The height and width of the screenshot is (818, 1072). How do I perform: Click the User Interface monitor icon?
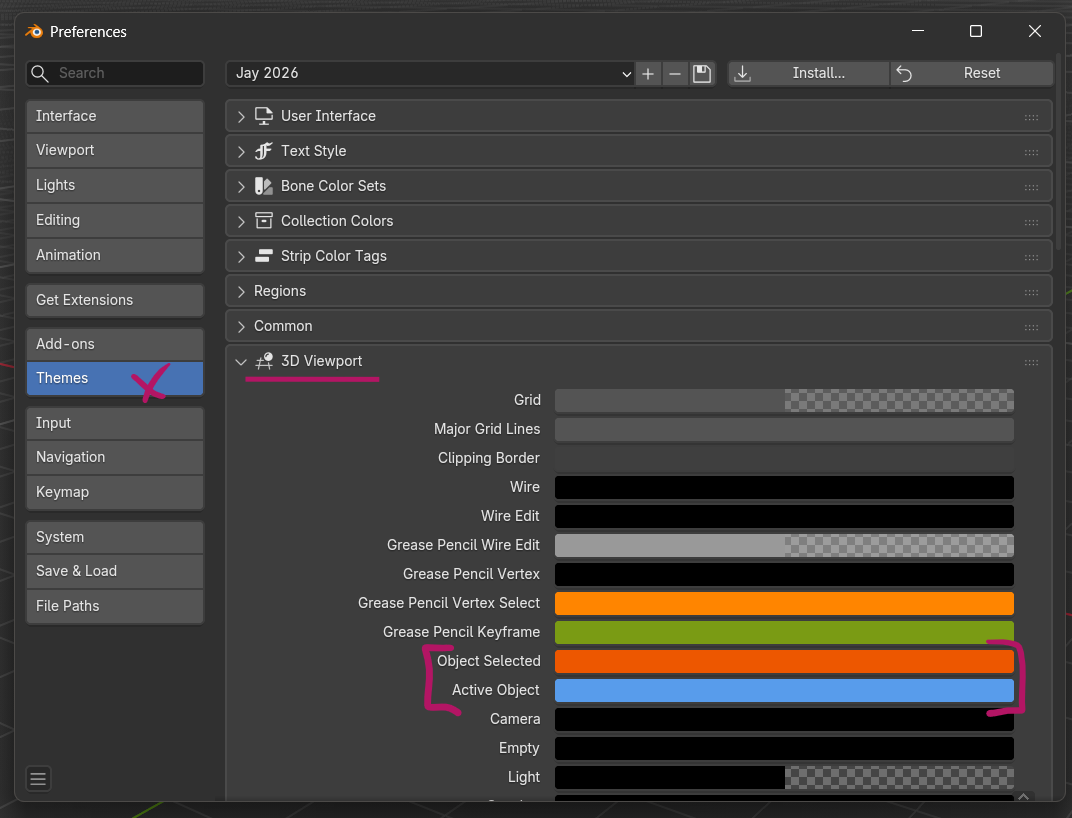(264, 116)
